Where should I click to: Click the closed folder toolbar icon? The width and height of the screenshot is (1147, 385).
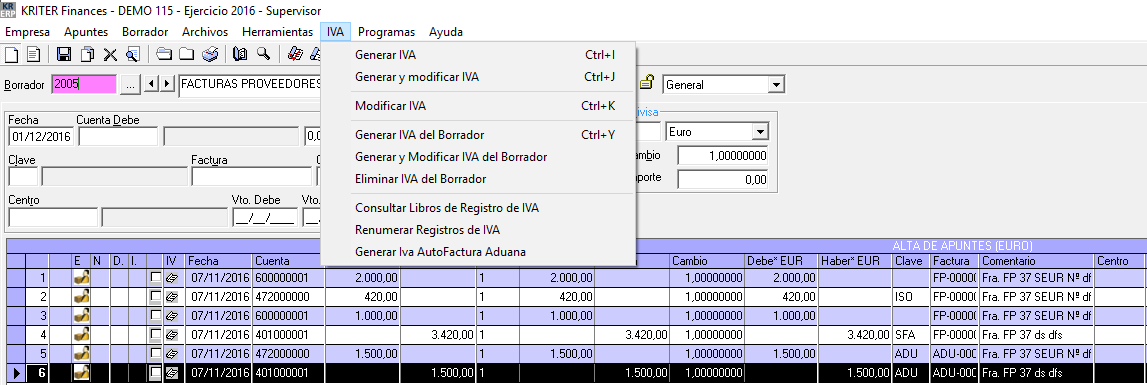(187, 54)
